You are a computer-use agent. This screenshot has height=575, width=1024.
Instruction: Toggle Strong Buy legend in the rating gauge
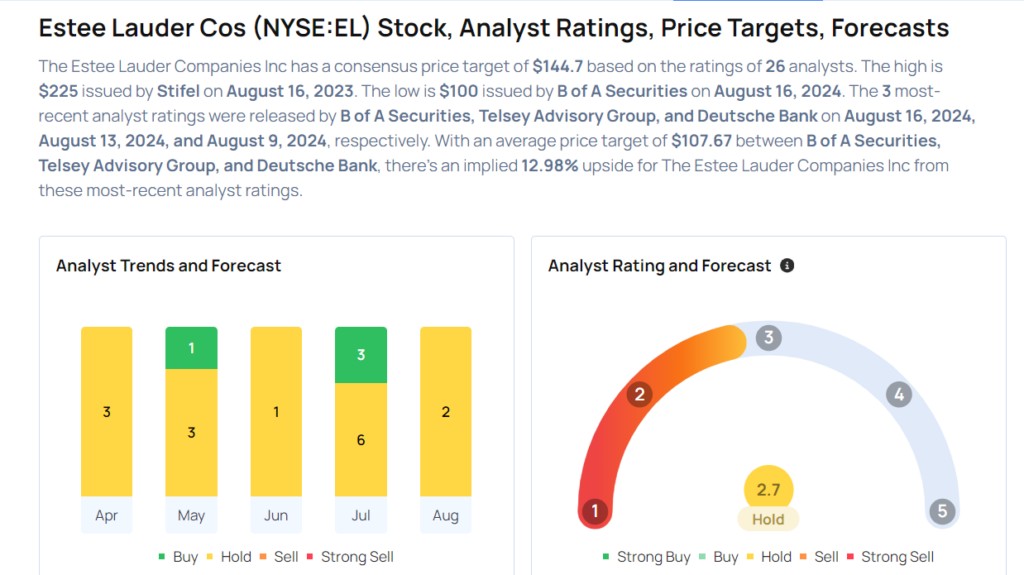click(x=646, y=557)
